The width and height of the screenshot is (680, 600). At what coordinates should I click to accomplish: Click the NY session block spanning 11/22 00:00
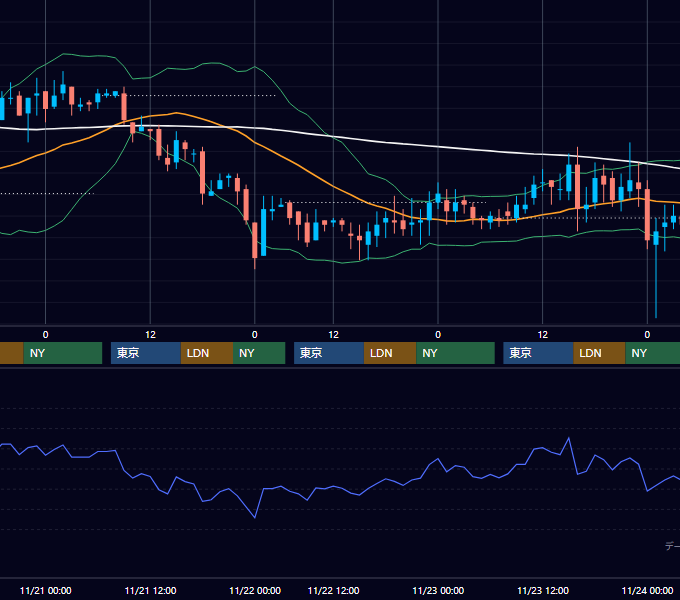pyautogui.click(x=259, y=353)
